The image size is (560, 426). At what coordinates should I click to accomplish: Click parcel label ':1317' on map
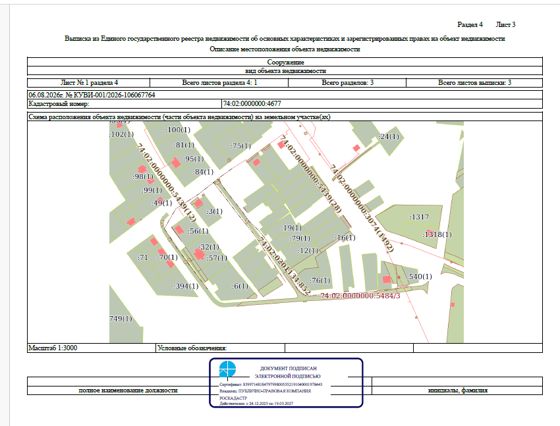coord(419,217)
